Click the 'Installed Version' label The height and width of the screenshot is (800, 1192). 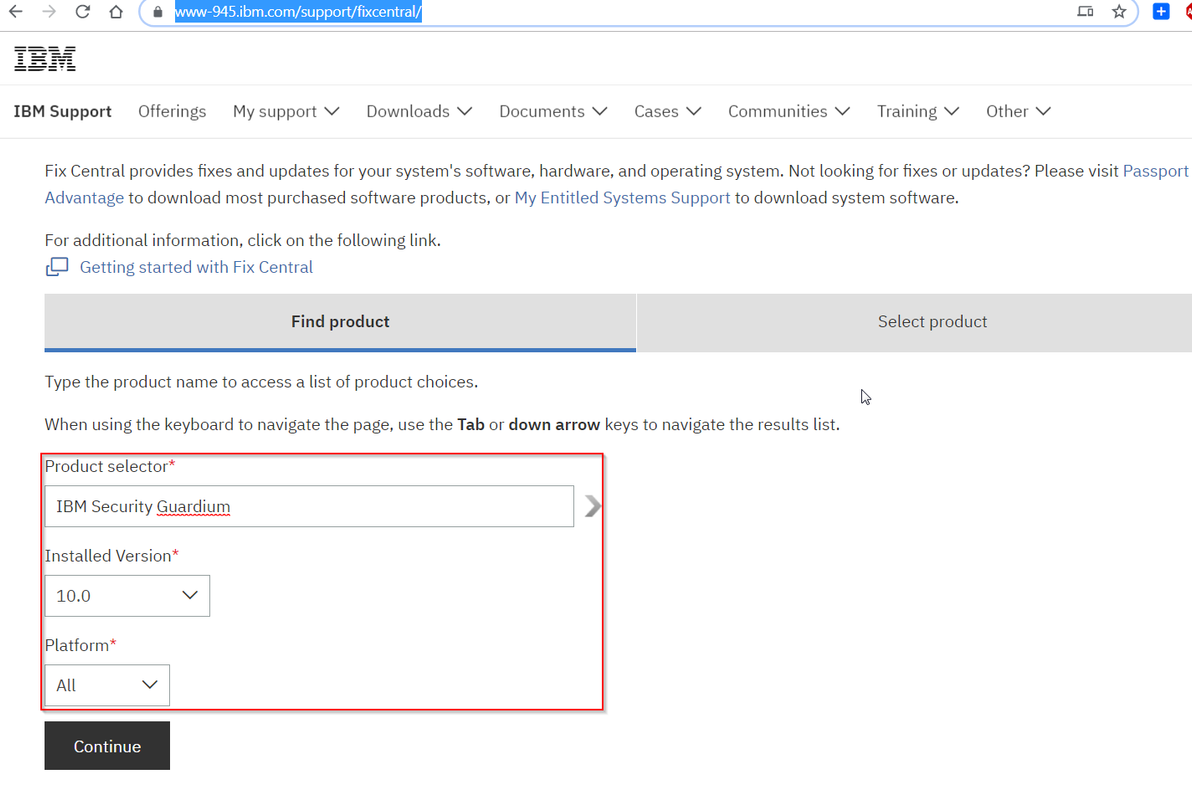pos(108,556)
